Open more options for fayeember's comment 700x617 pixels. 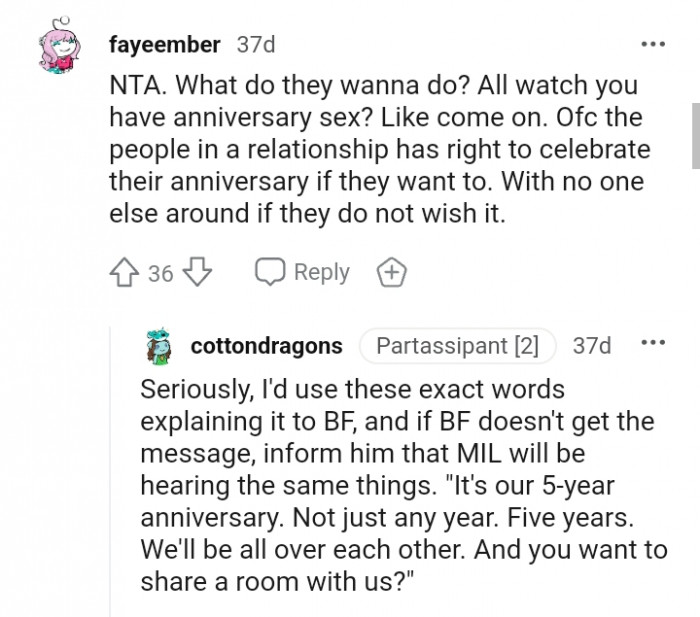[652, 45]
